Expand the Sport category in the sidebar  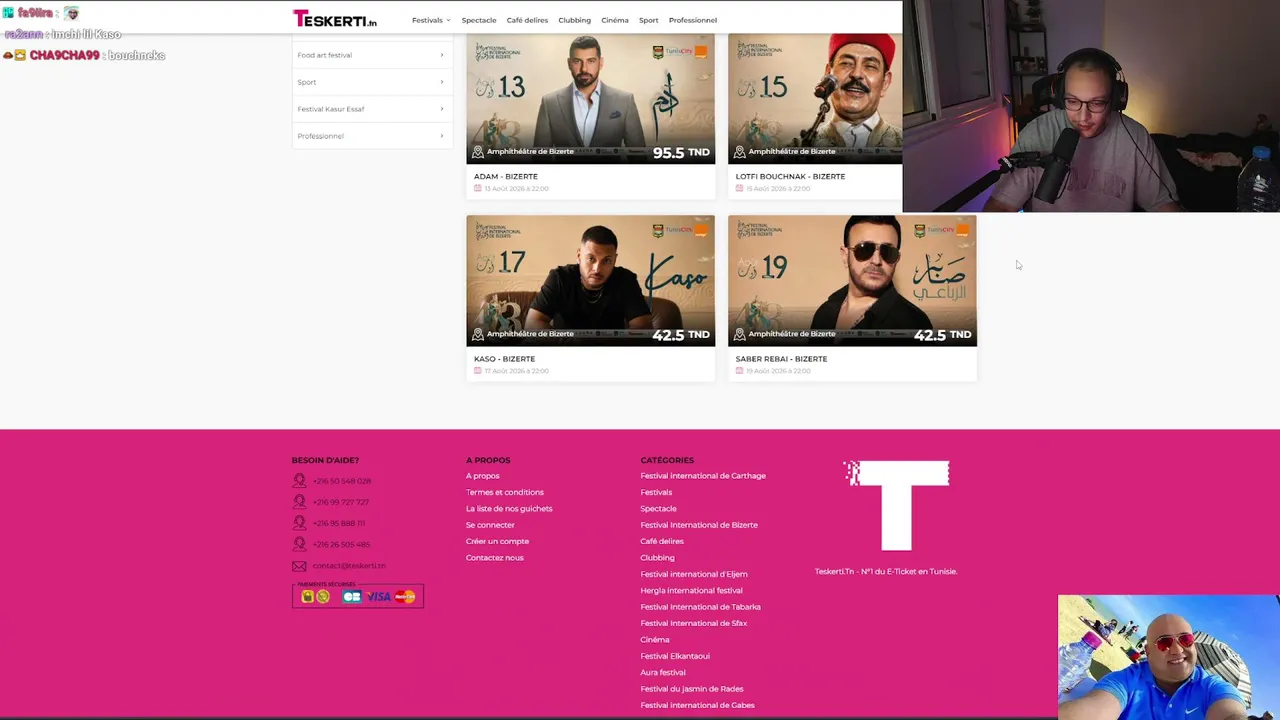click(370, 82)
